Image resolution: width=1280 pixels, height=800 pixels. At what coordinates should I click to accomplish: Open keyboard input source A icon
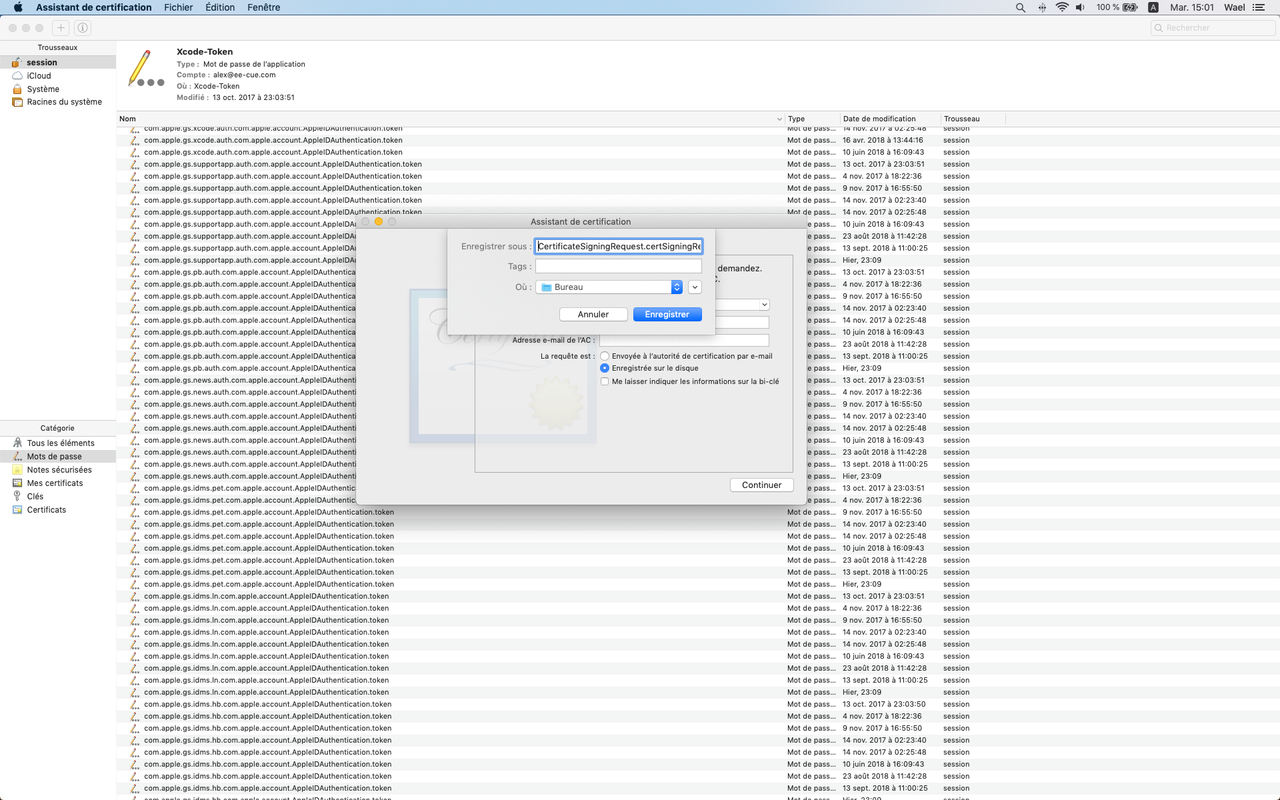(1153, 7)
